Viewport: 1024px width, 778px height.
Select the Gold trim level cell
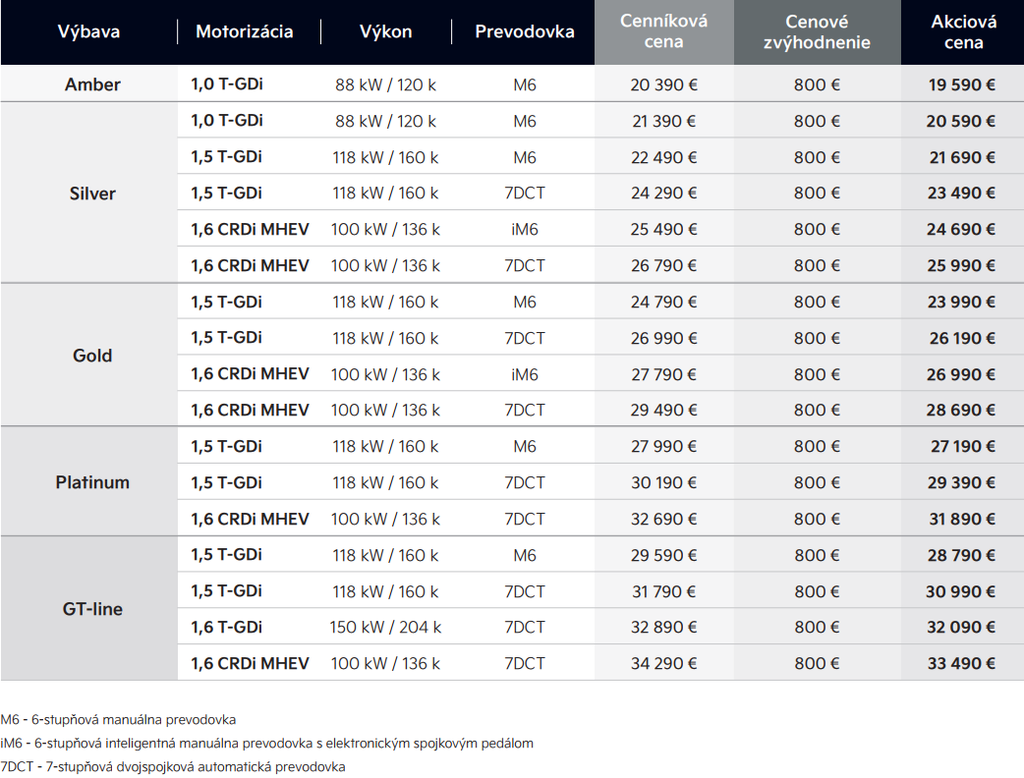coord(92,356)
